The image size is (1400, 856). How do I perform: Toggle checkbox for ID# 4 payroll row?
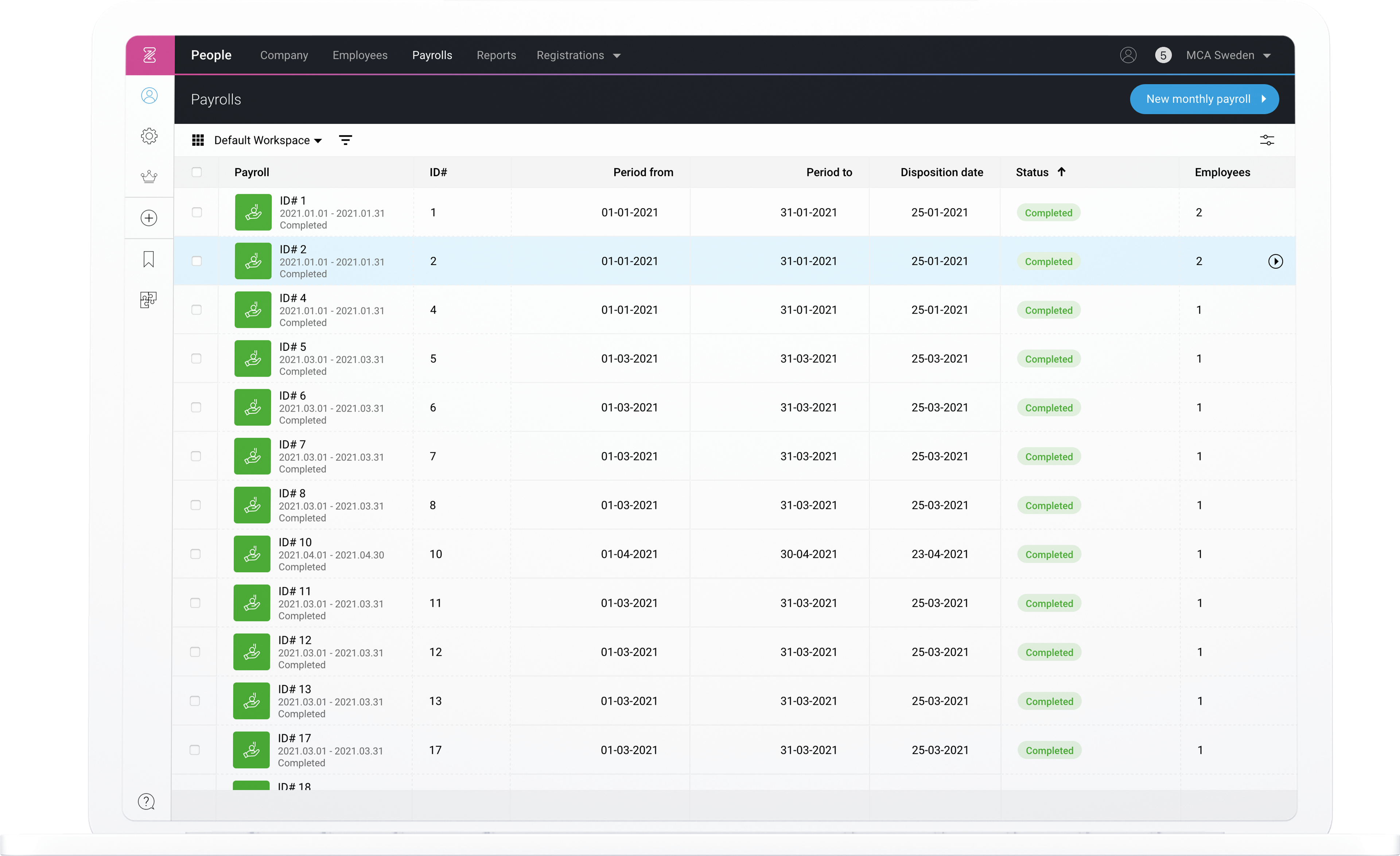[x=197, y=310]
